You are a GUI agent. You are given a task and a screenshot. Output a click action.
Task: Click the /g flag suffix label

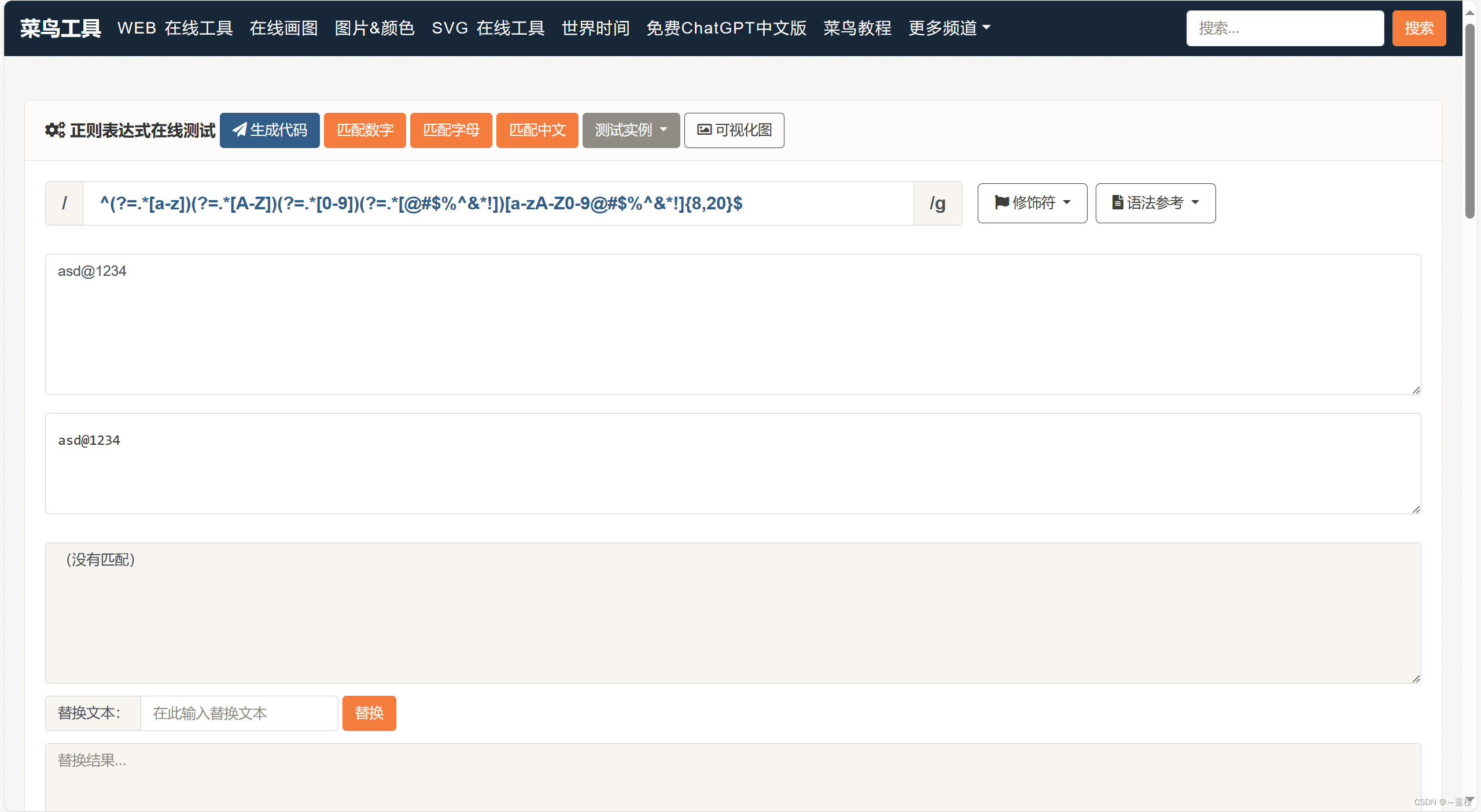pyautogui.click(x=938, y=203)
